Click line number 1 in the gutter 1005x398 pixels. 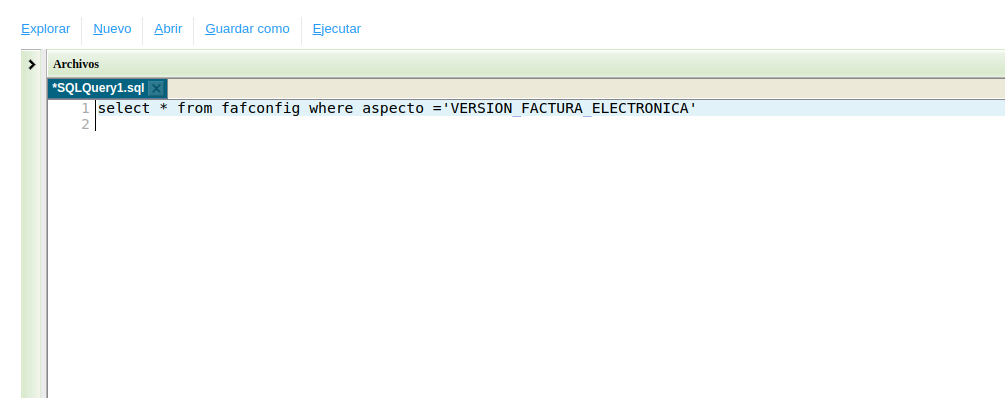(85, 108)
